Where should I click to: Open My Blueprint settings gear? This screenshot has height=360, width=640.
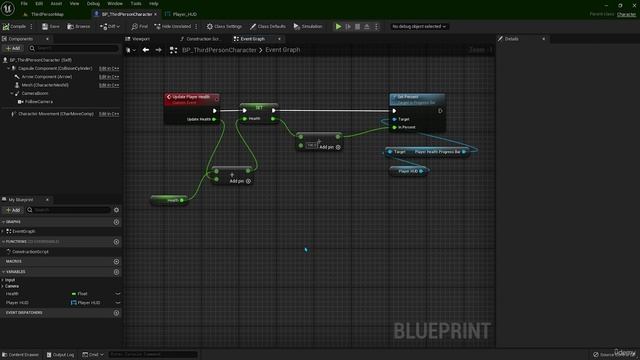coord(116,210)
